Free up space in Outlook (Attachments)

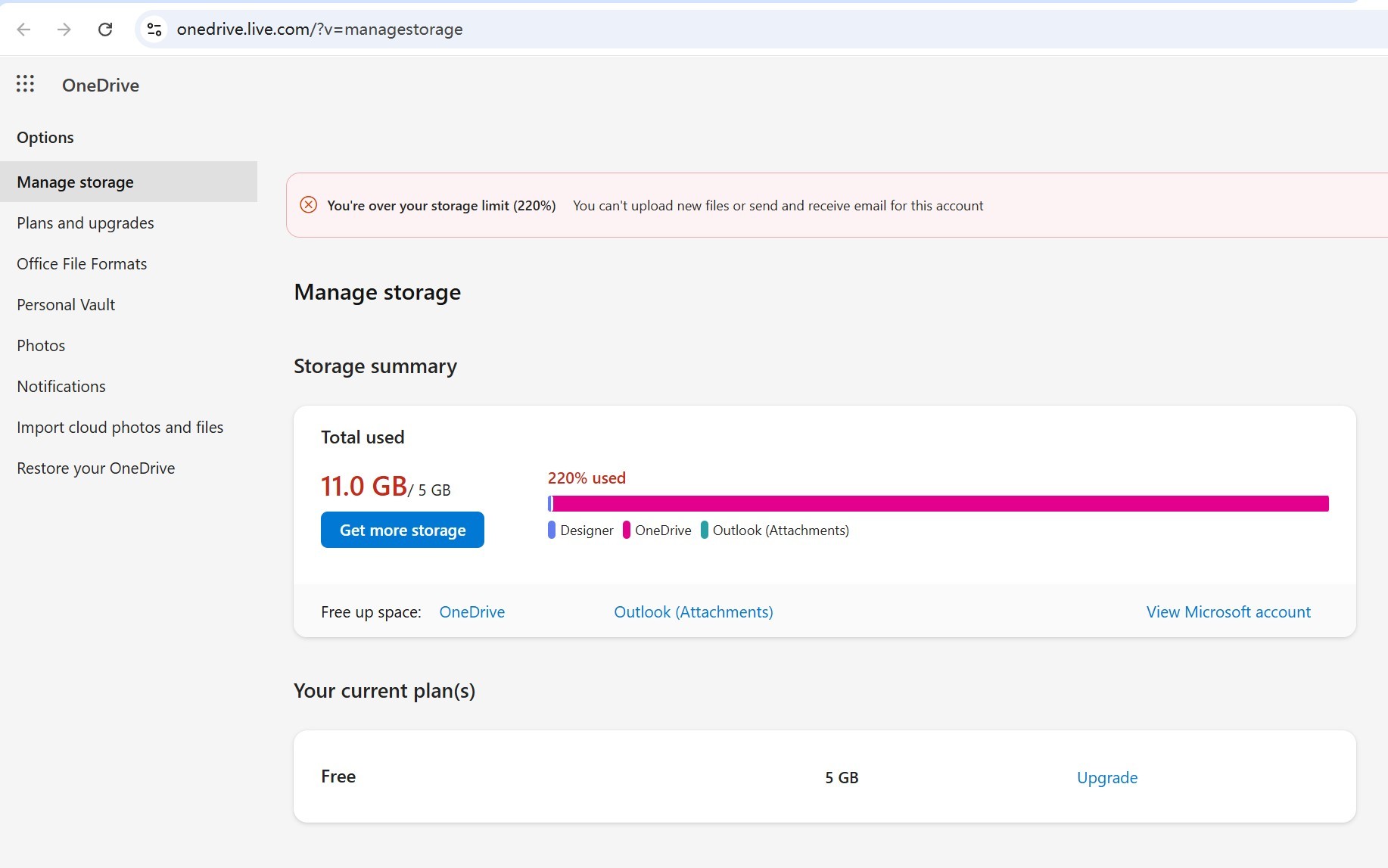693,611
